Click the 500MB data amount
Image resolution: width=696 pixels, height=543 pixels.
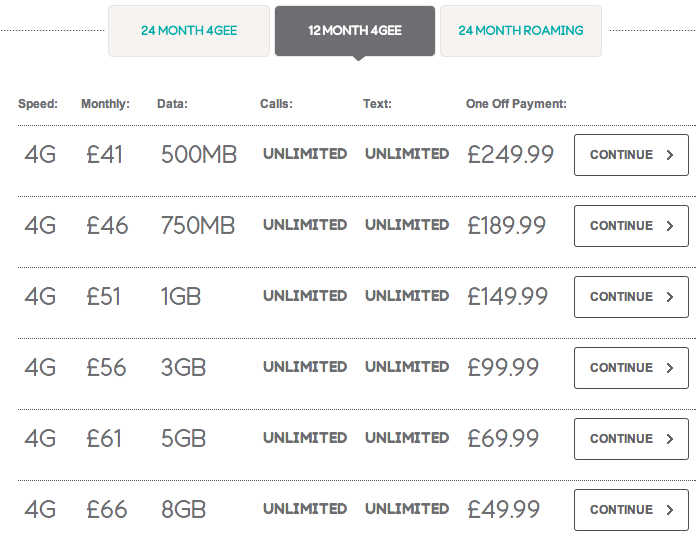click(199, 155)
